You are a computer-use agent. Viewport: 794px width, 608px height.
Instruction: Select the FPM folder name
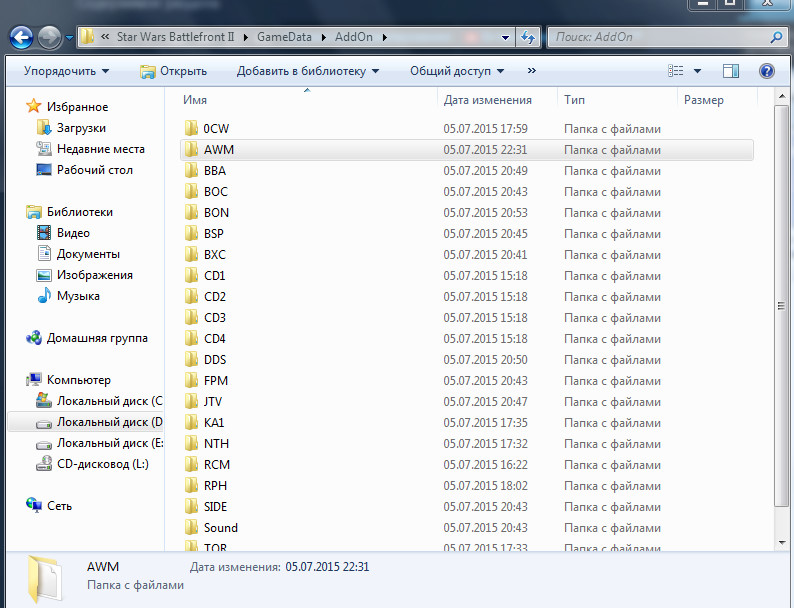[216, 381]
